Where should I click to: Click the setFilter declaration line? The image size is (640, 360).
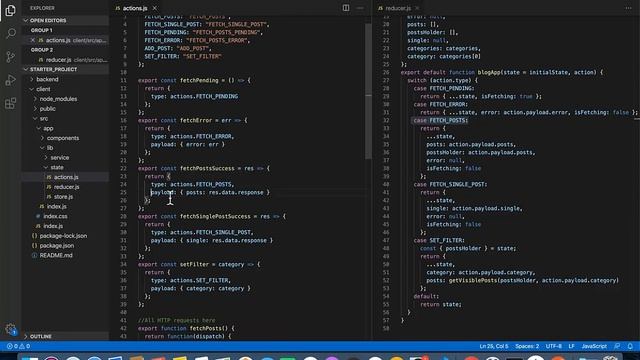pyautogui.click(x=199, y=264)
